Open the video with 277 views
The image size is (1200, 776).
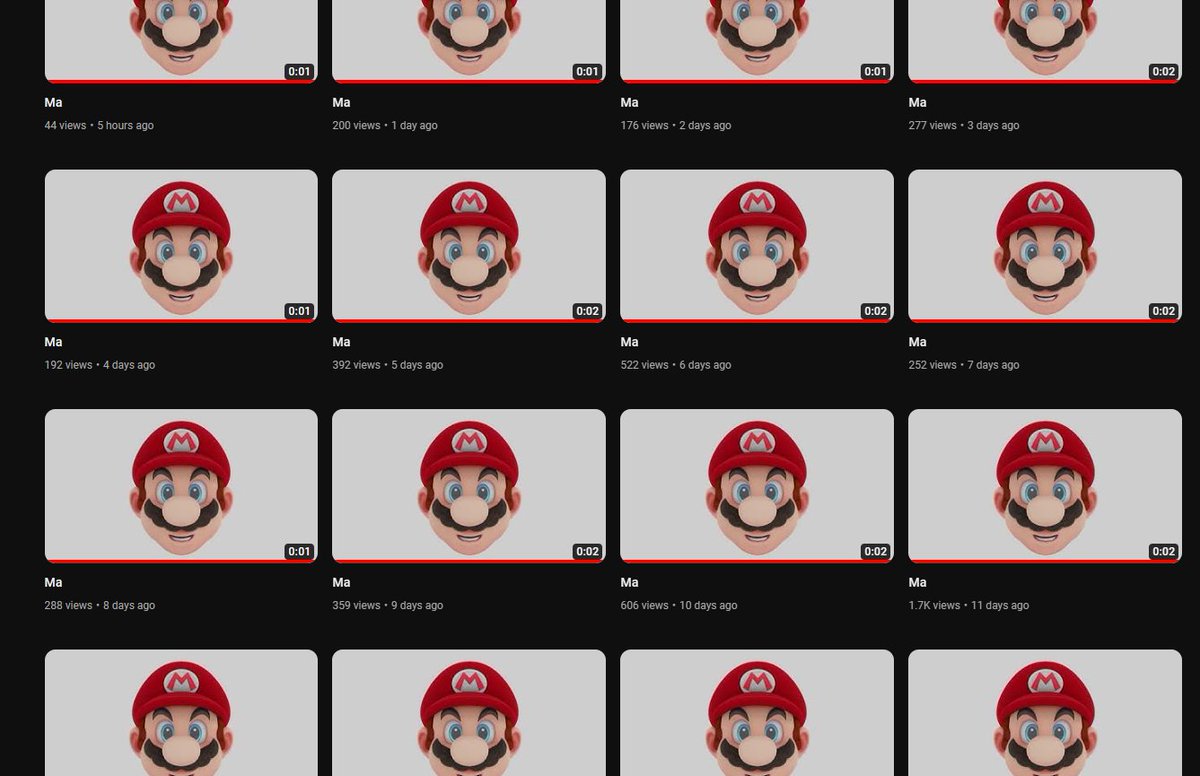tap(1044, 40)
